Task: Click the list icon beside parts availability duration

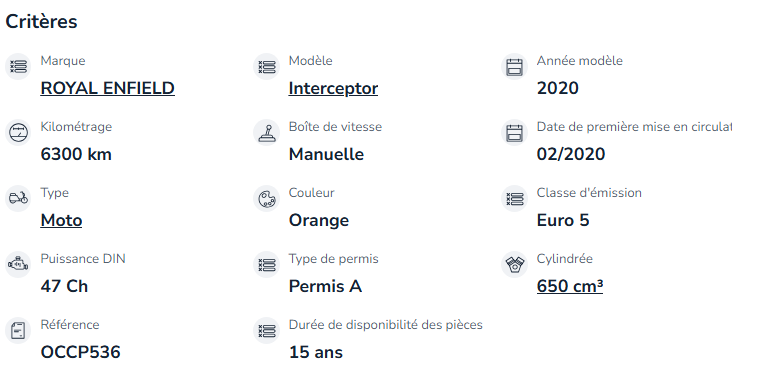Action: tap(266, 330)
